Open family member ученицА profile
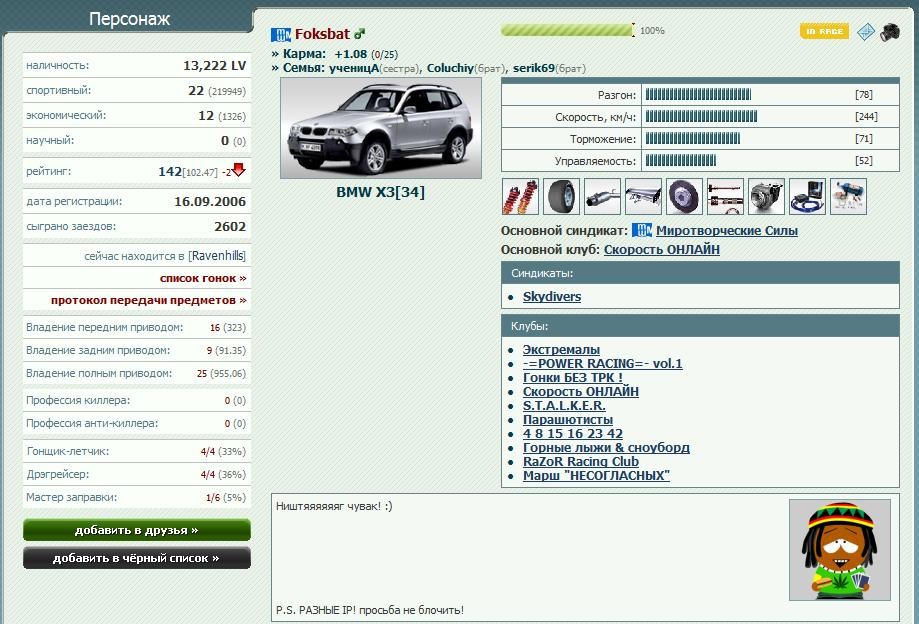This screenshot has height=624, width=919. [x=353, y=68]
